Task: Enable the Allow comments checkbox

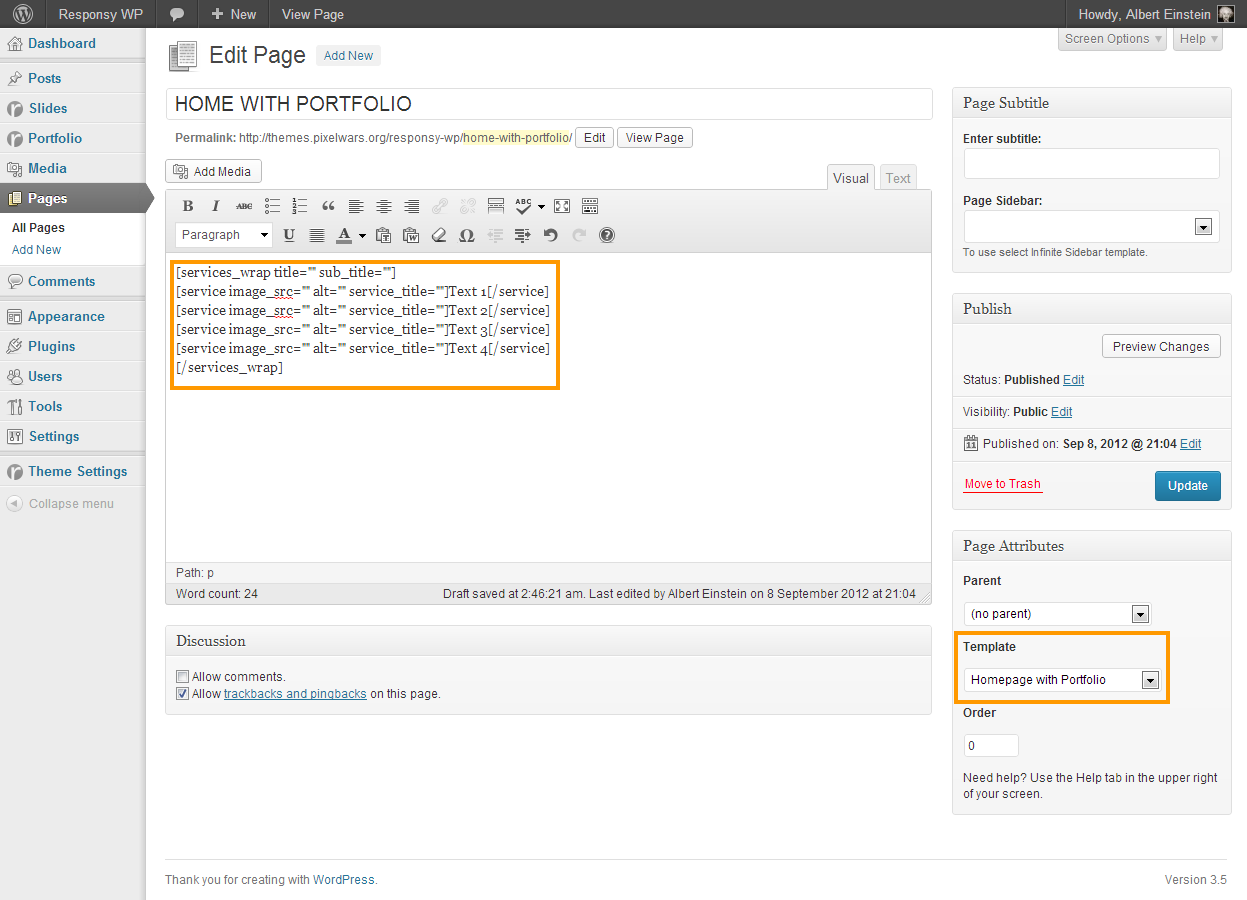Action: coord(182,677)
